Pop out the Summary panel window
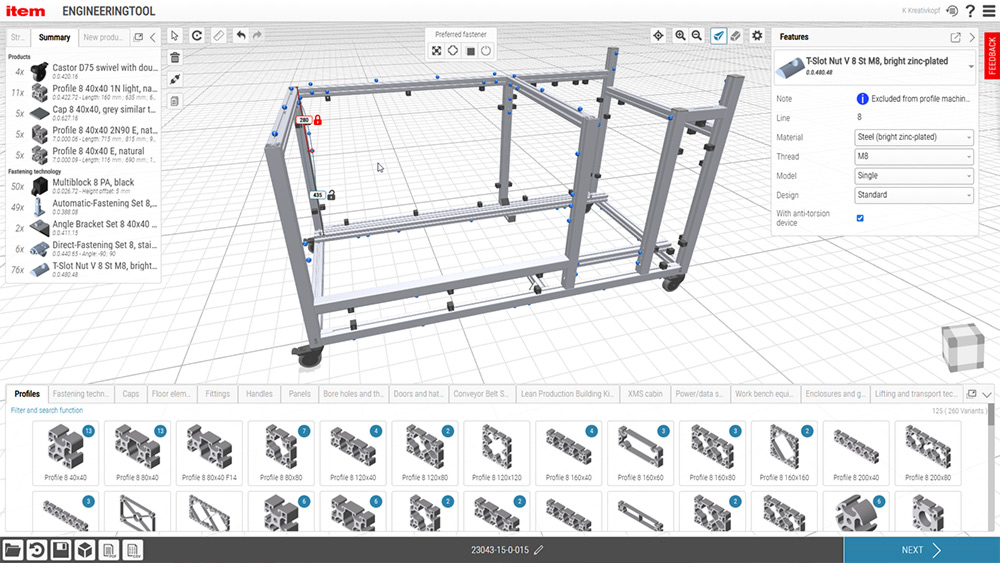This screenshot has height=563, width=1000. pos(138,37)
